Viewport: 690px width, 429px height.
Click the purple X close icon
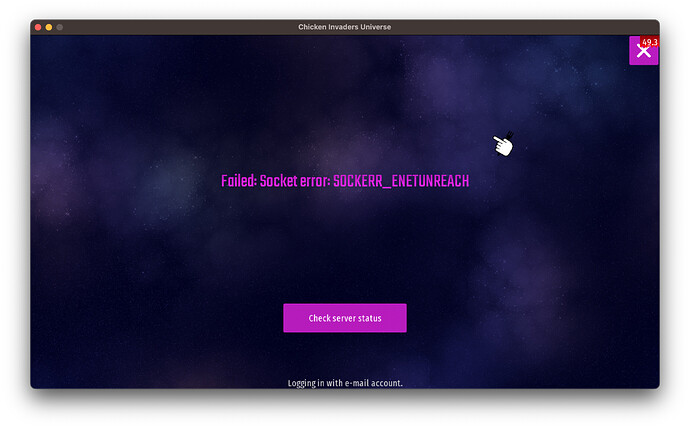(643, 51)
